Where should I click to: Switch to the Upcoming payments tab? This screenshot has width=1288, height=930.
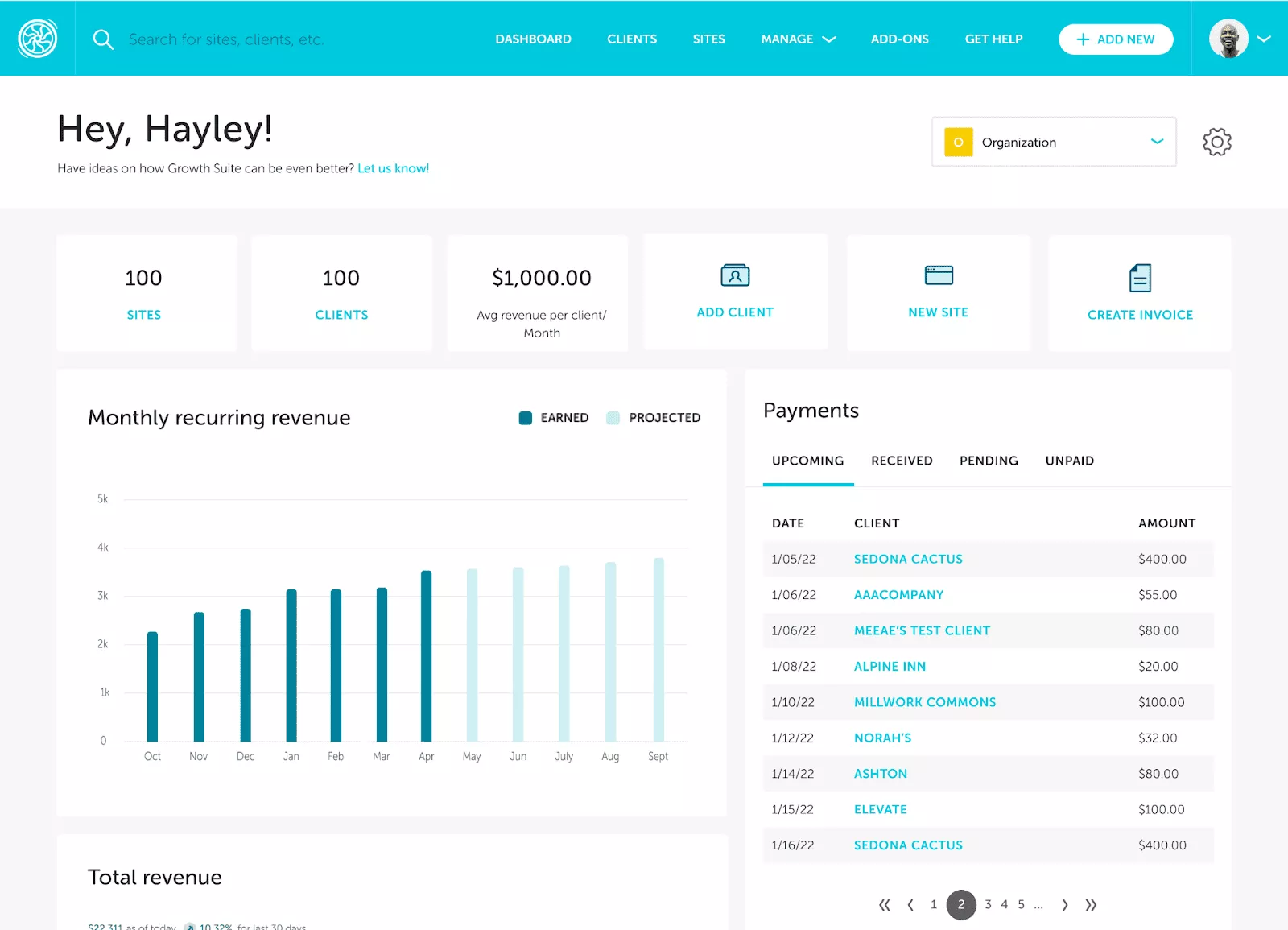click(x=808, y=461)
